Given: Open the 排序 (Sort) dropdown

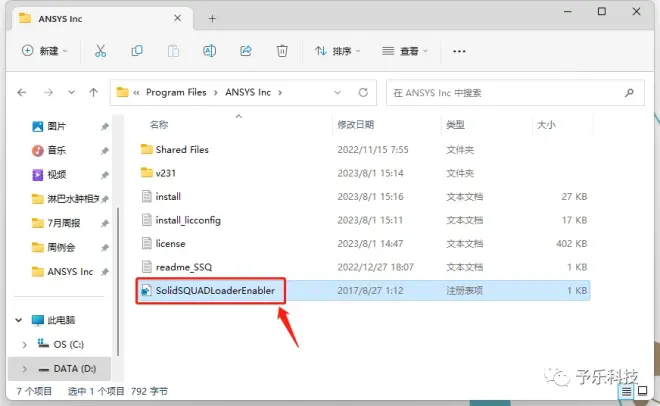Looking at the screenshot, I should click(x=338, y=51).
